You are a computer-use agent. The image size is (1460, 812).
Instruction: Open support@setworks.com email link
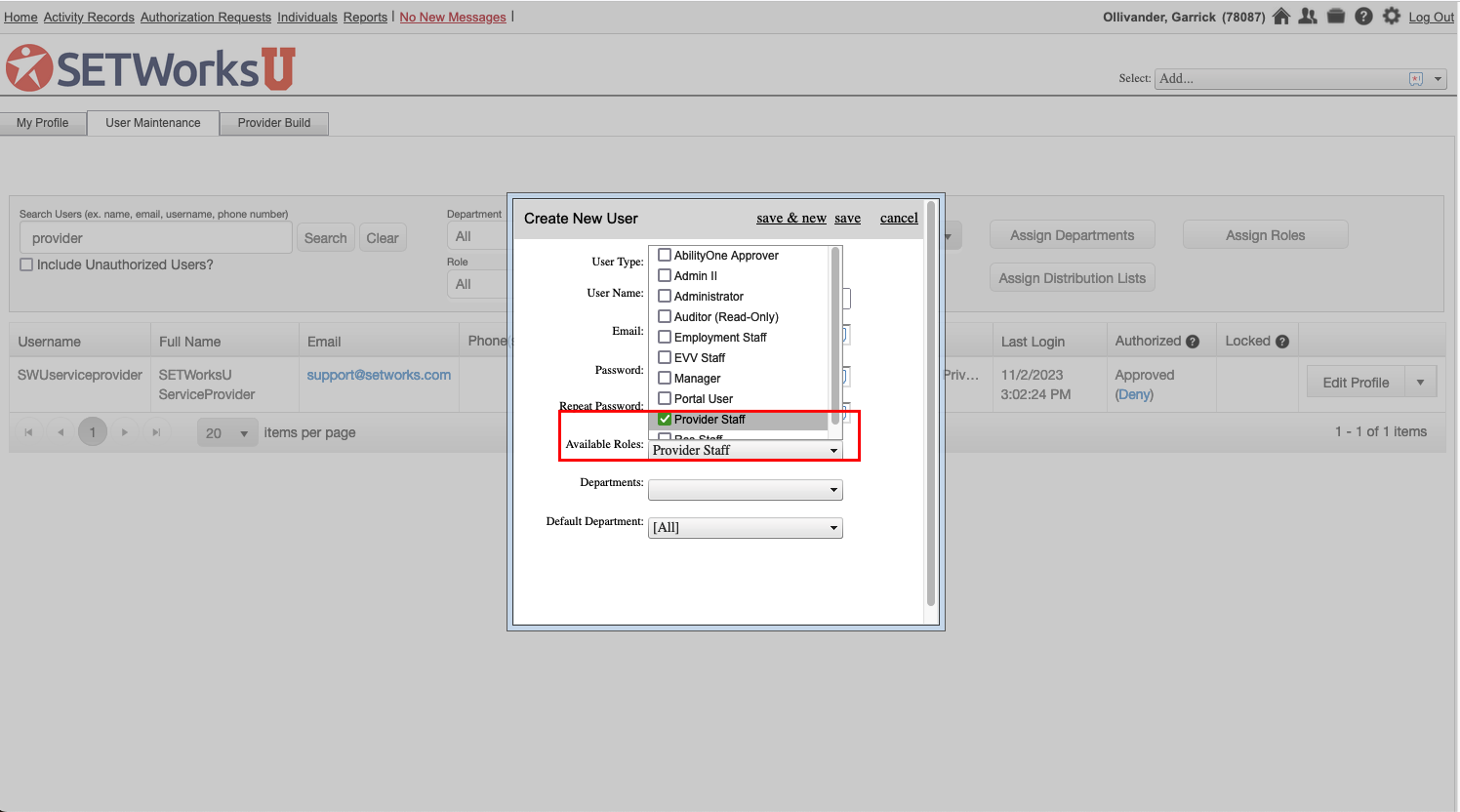coord(379,375)
